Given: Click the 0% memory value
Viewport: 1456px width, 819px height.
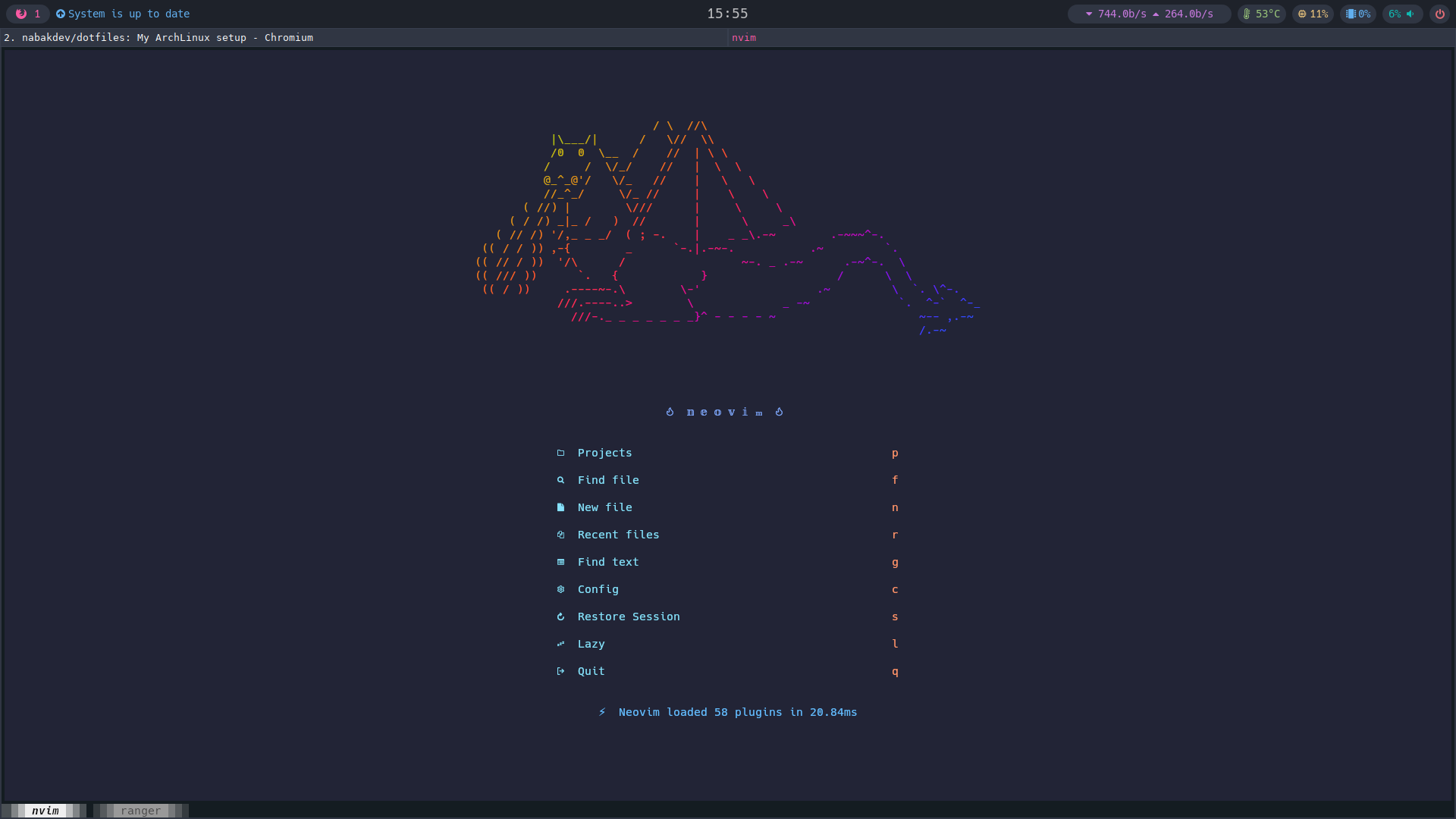Looking at the screenshot, I should [1364, 14].
